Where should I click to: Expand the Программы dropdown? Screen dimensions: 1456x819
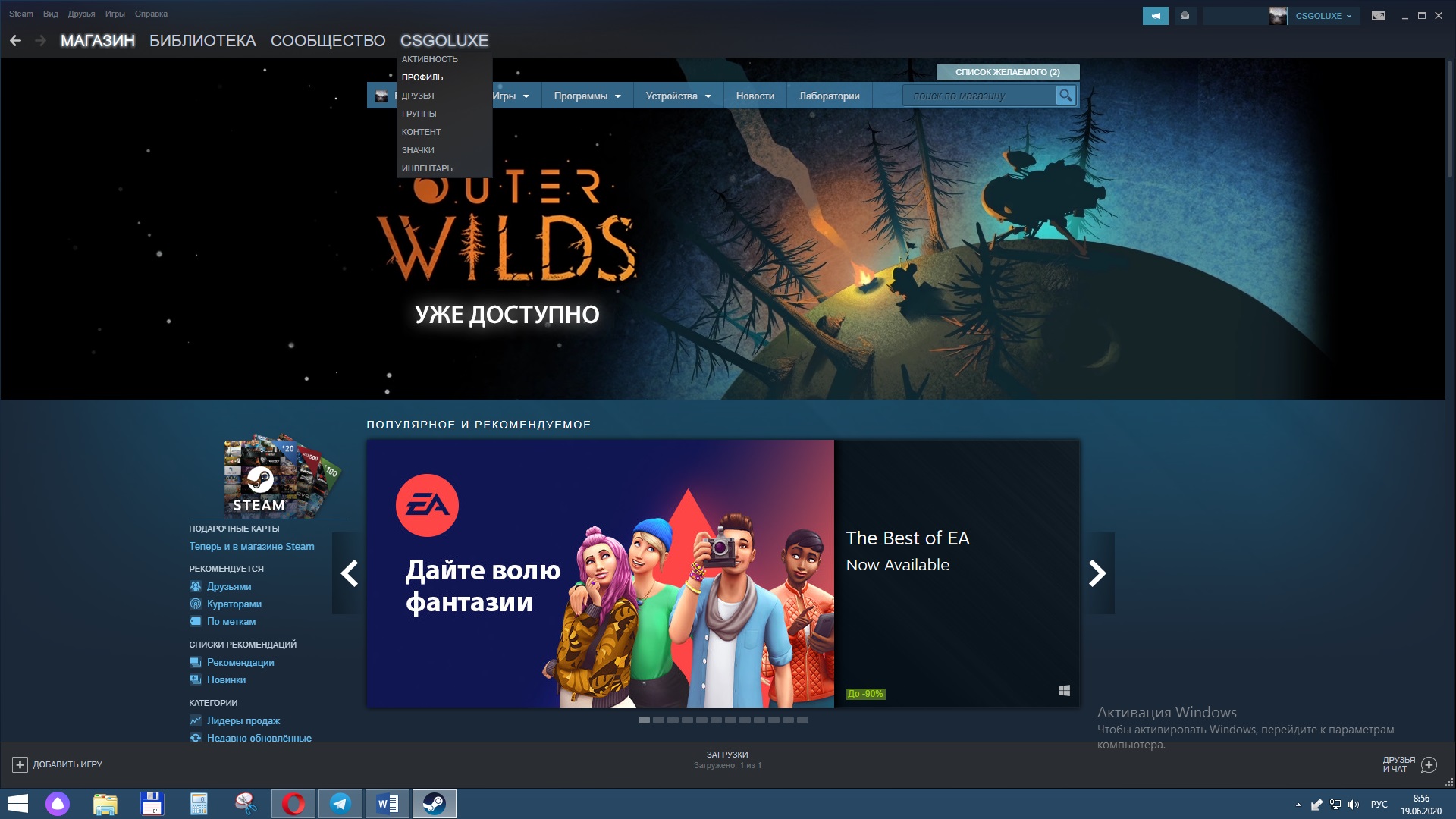[588, 96]
